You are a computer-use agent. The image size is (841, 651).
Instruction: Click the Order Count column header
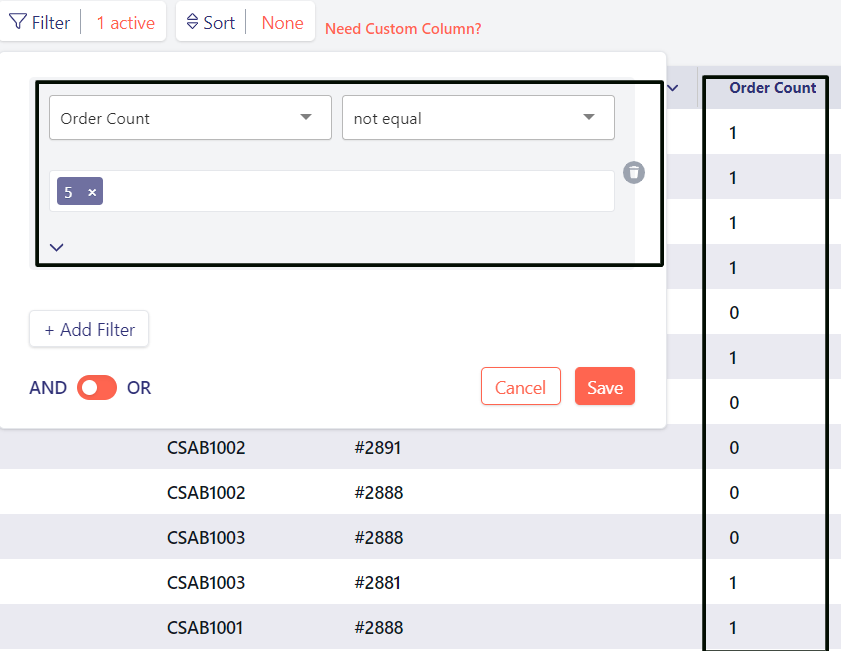[x=772, y=88]
